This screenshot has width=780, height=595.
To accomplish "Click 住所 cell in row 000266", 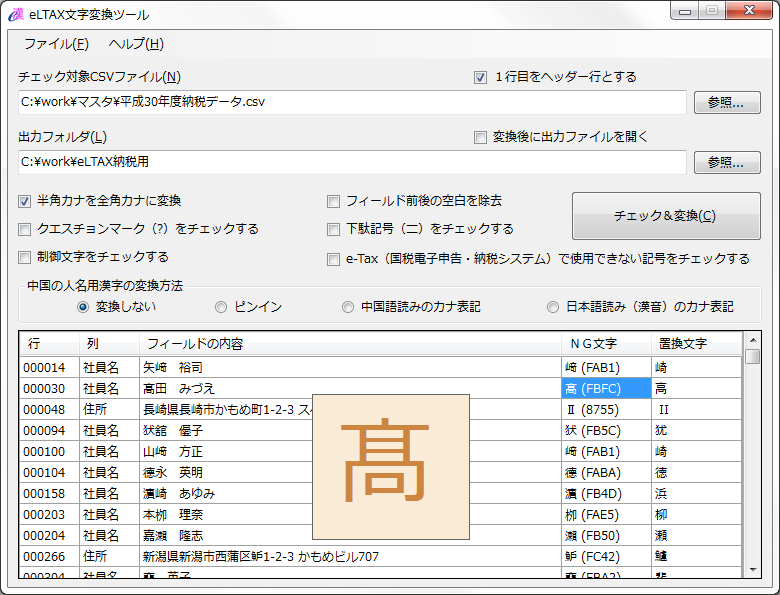I will 109,556.
